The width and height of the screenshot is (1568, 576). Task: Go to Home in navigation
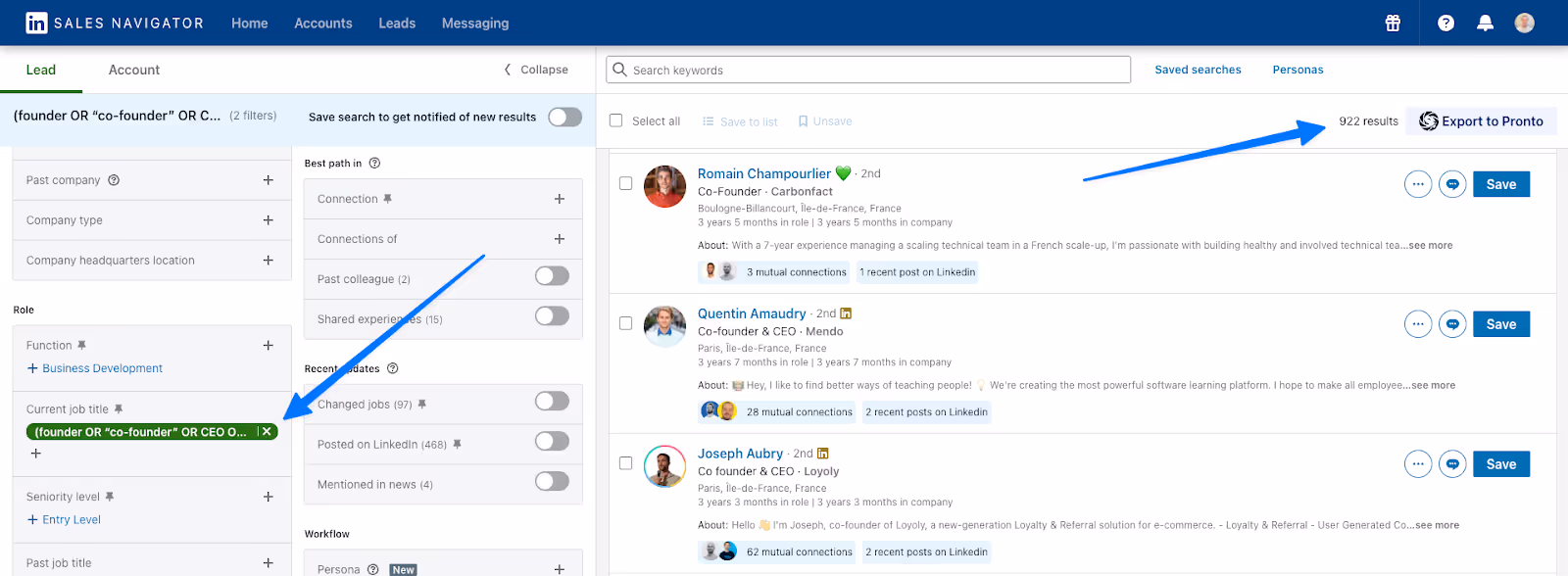[x=250, y=24]
